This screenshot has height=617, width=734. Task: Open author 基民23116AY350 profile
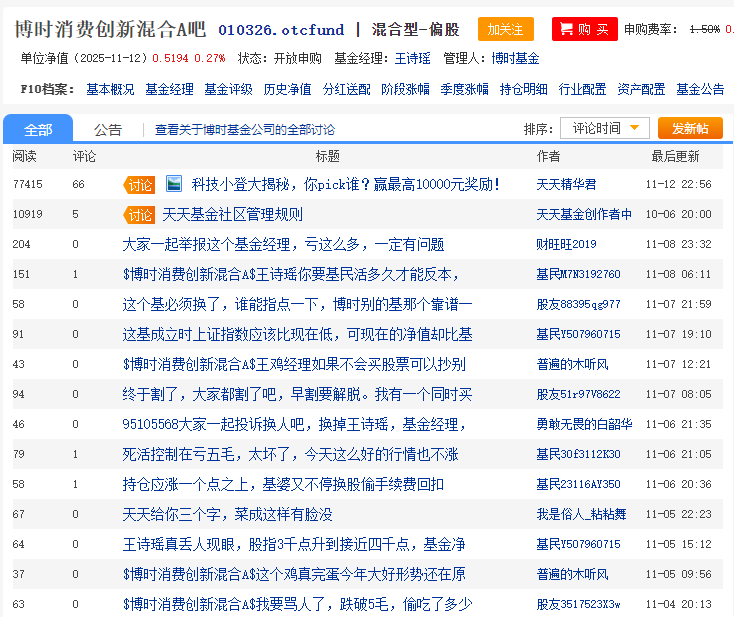pyautogui.click(x=578, y=484)
